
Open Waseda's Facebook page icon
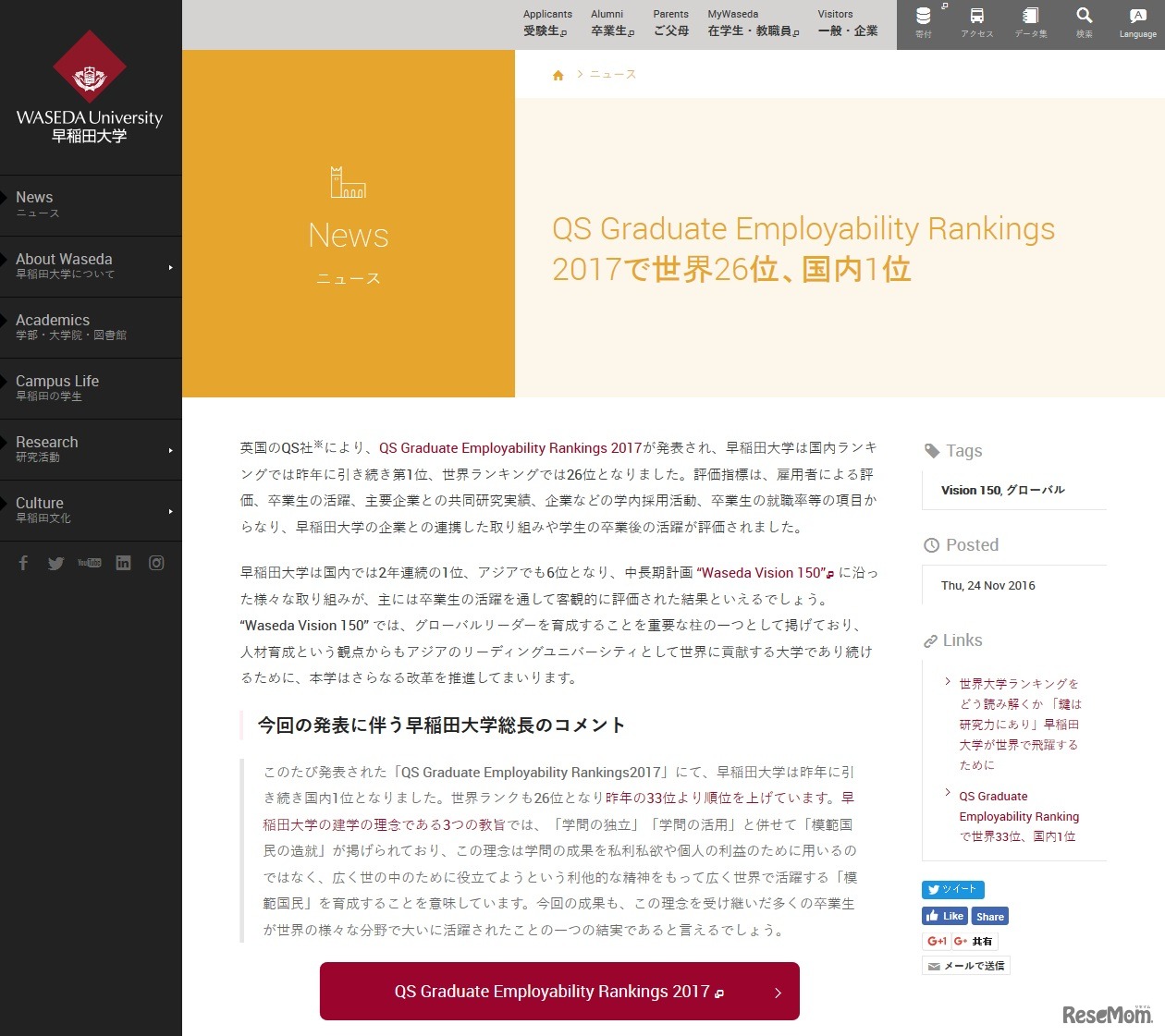23,563
